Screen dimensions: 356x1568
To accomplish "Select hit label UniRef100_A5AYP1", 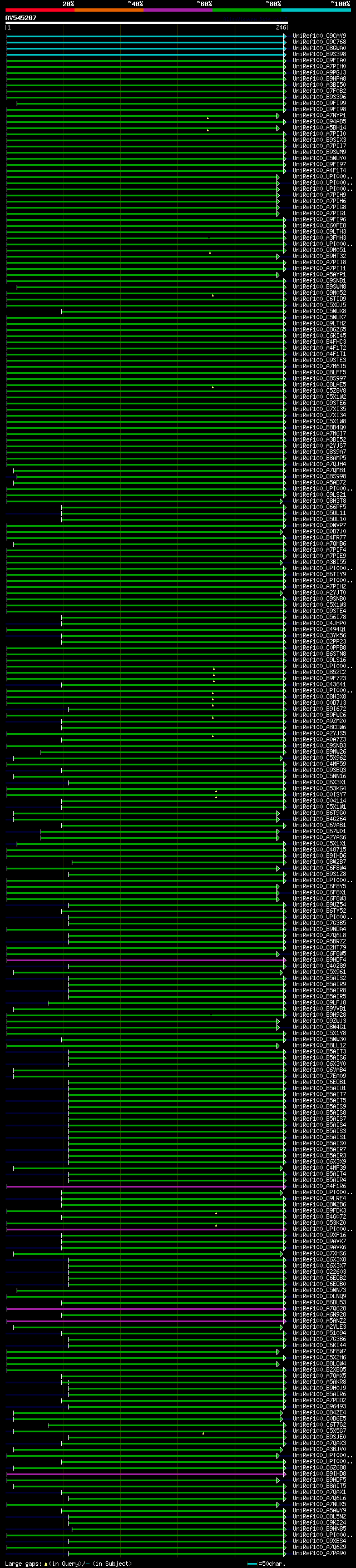I will [x=319, y=275].
